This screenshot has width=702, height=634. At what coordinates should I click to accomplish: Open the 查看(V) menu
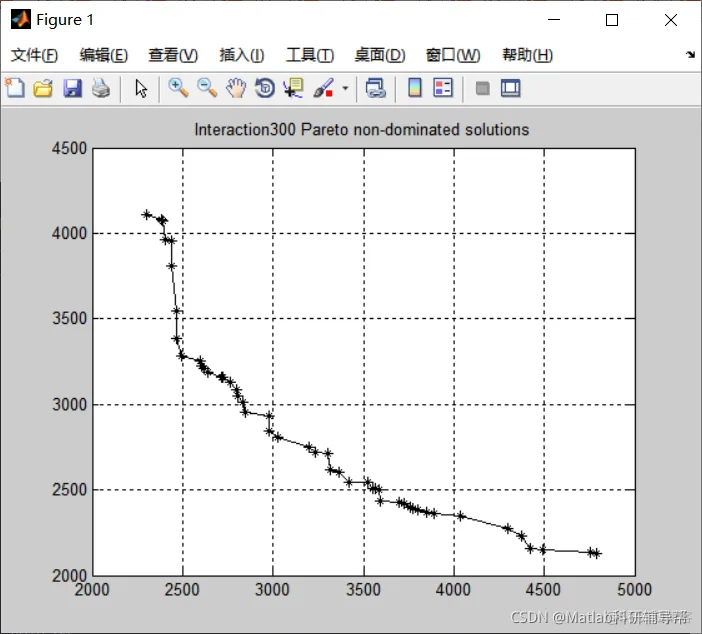[x=173, y=56]
